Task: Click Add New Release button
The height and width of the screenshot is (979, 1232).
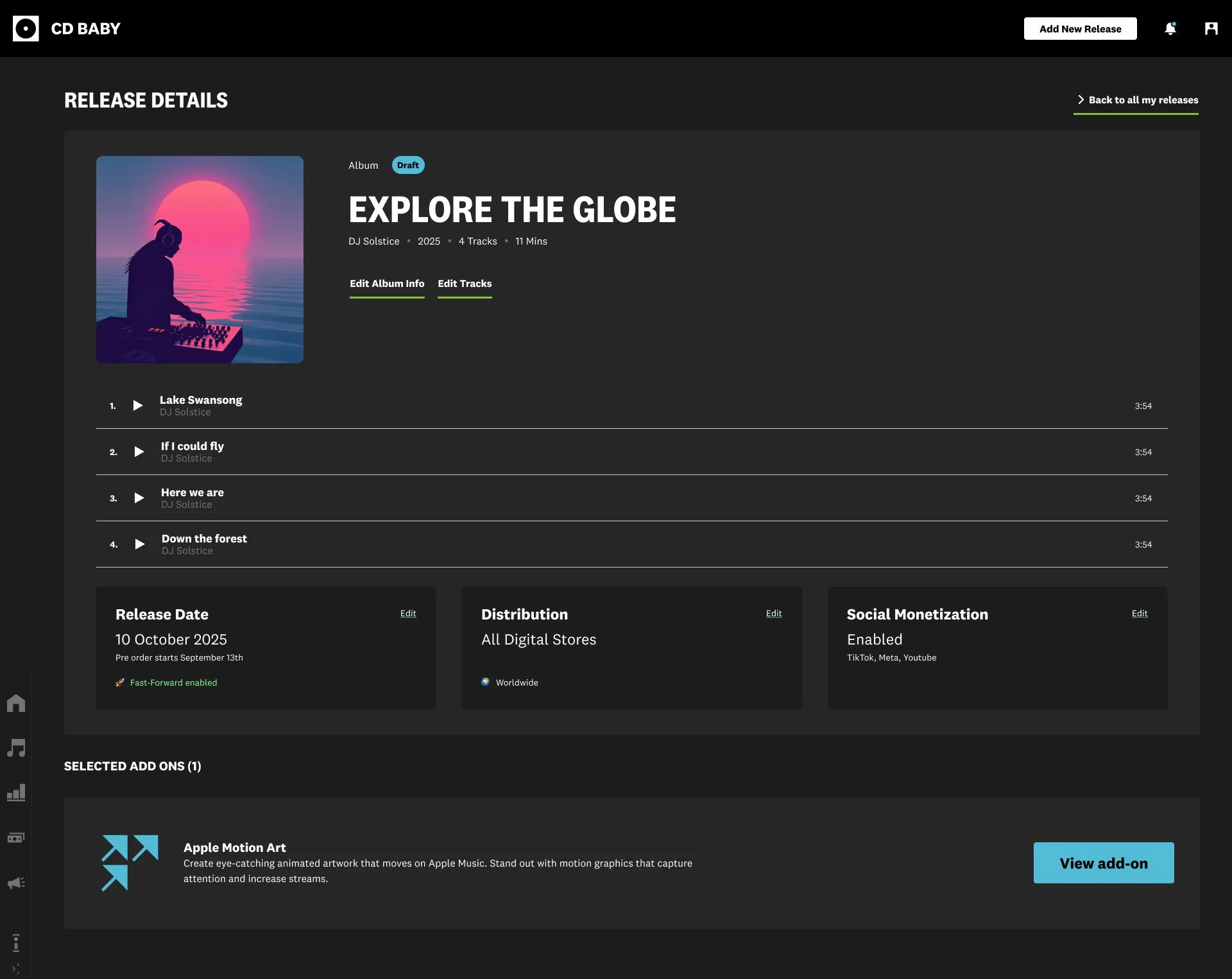Action: (1080, 28)
